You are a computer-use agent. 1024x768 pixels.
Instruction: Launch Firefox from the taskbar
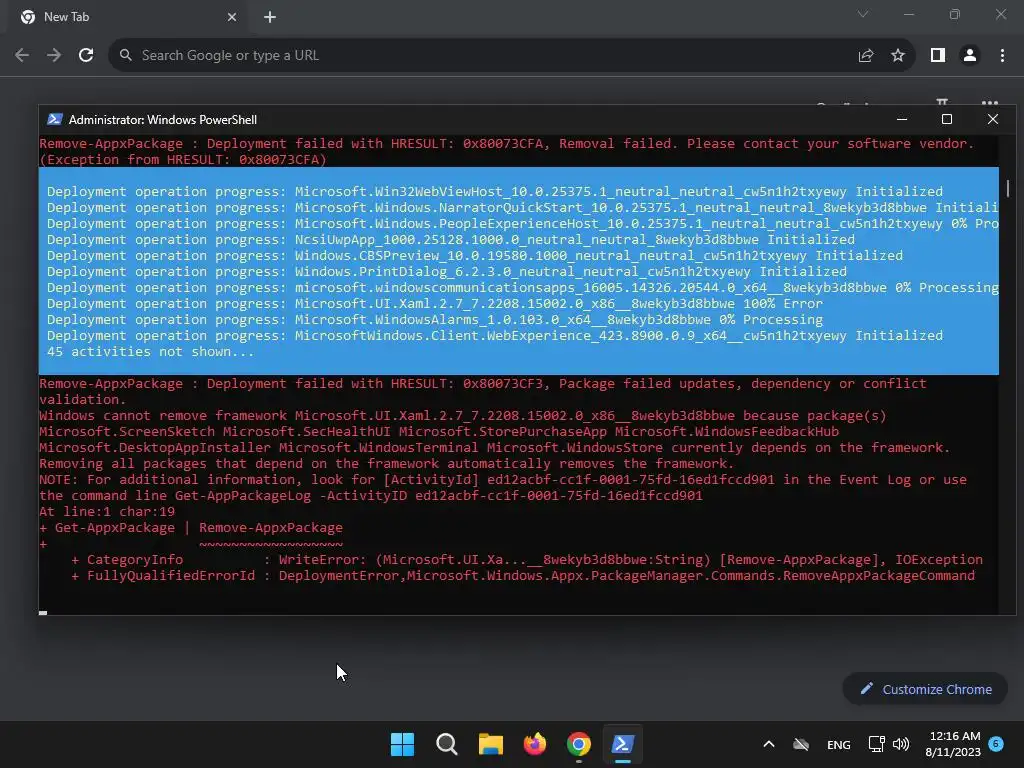(x=535, y=744)
